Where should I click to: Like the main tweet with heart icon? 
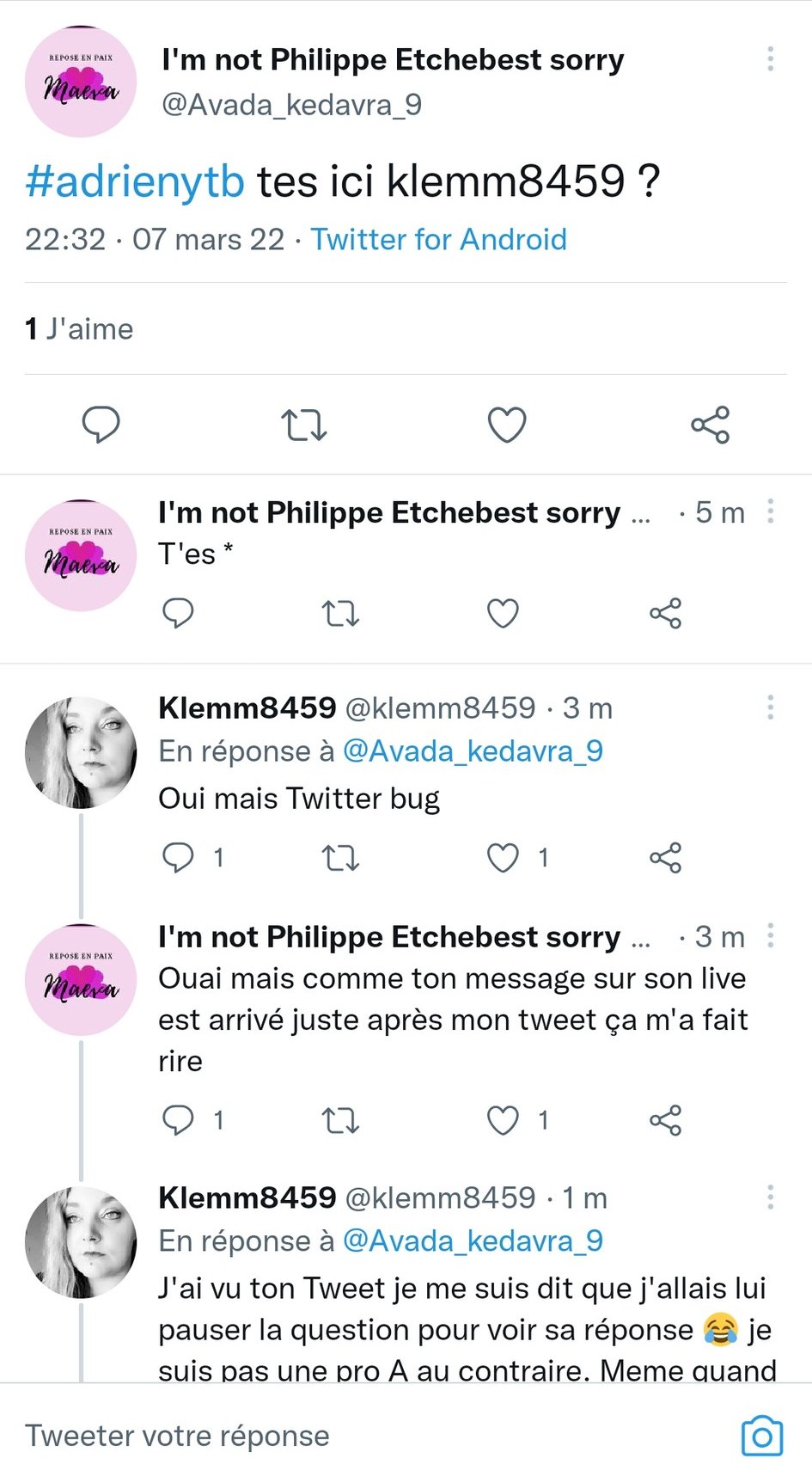[x=506, y=424]
